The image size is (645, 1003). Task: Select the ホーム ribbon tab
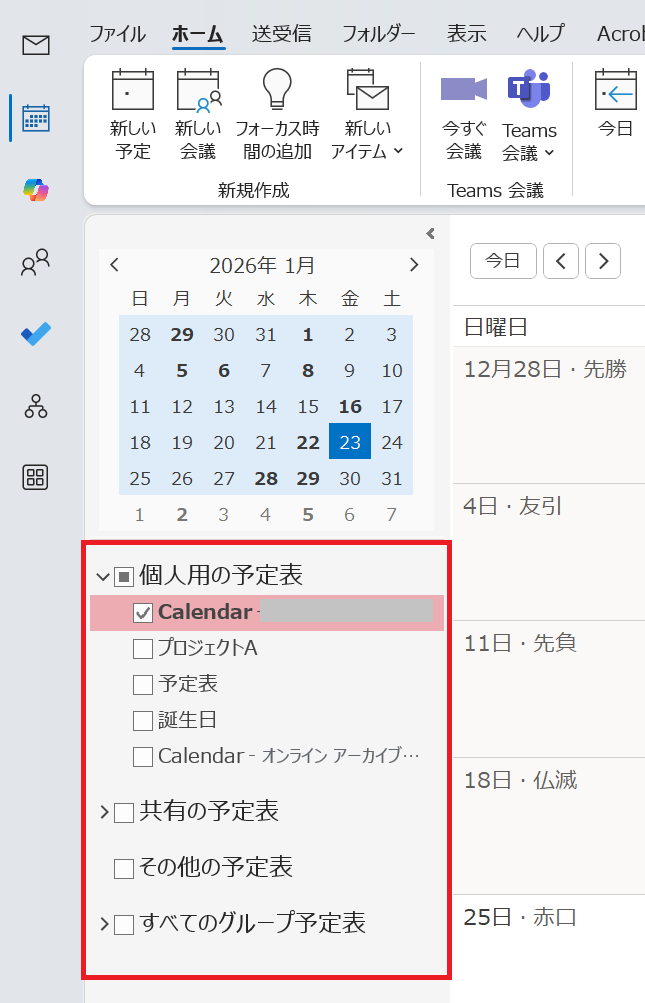point(198,33)
